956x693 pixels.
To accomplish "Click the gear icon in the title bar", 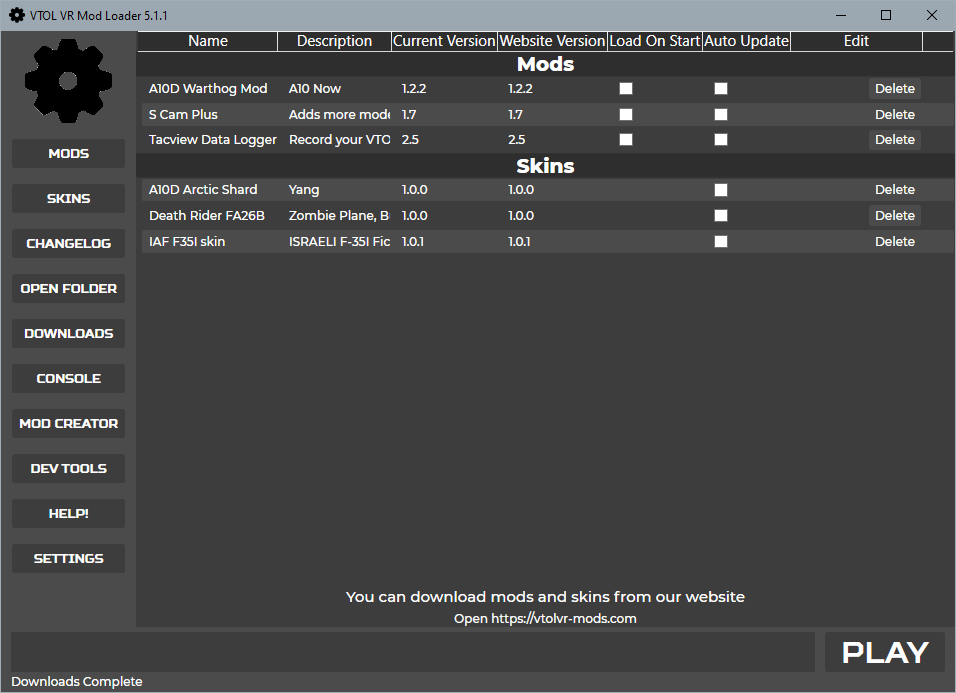I will (17, 15).
